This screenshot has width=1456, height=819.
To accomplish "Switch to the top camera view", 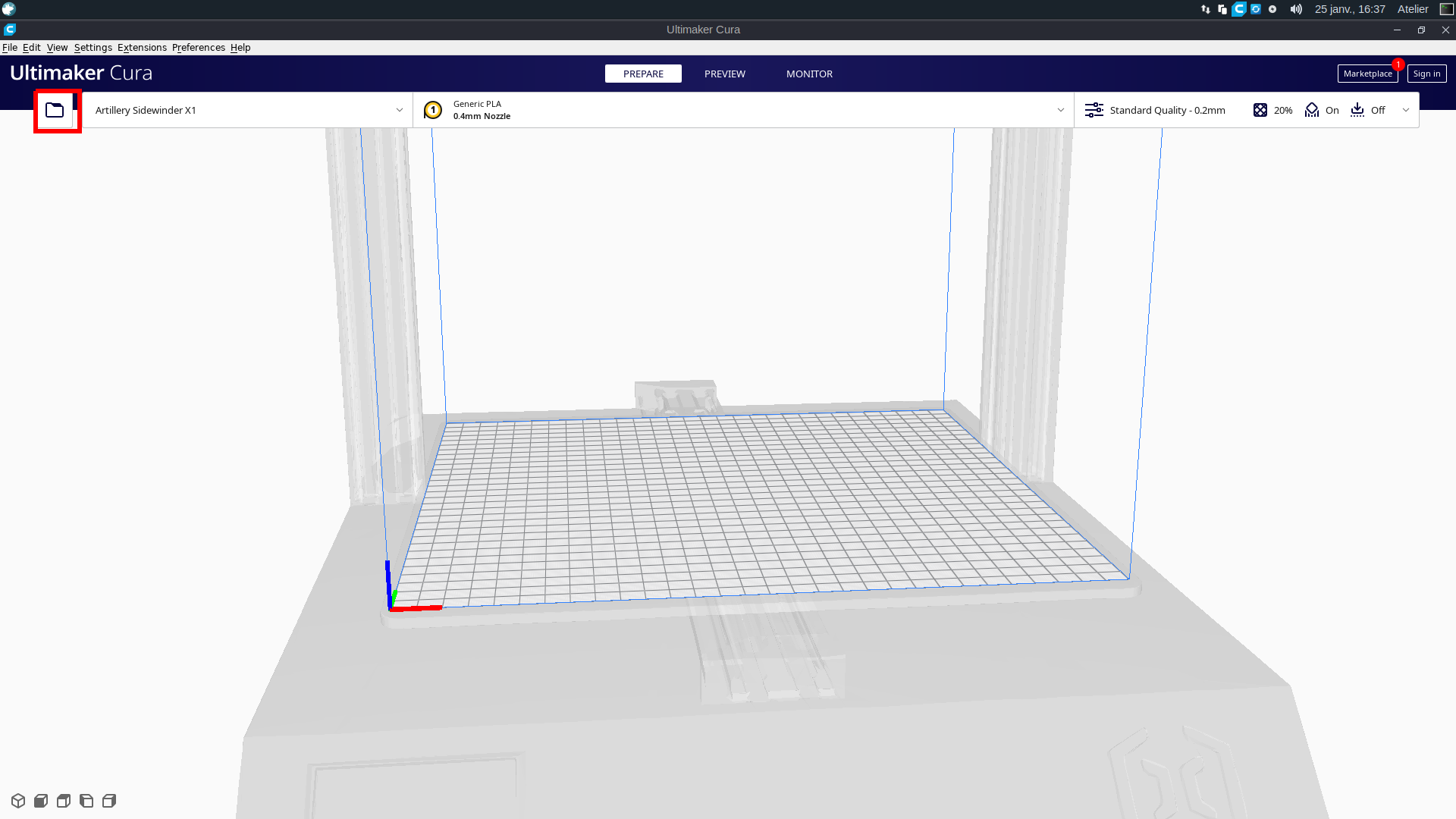I will click(64, 801).
